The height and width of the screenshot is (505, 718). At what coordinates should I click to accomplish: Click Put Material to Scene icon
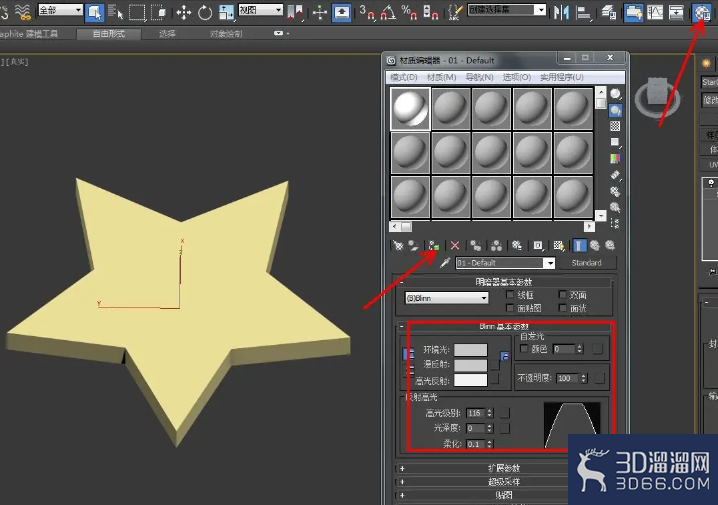413,245
